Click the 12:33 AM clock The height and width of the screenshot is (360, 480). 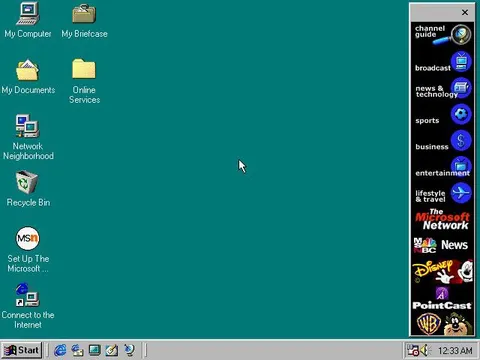tap(455, 351)
